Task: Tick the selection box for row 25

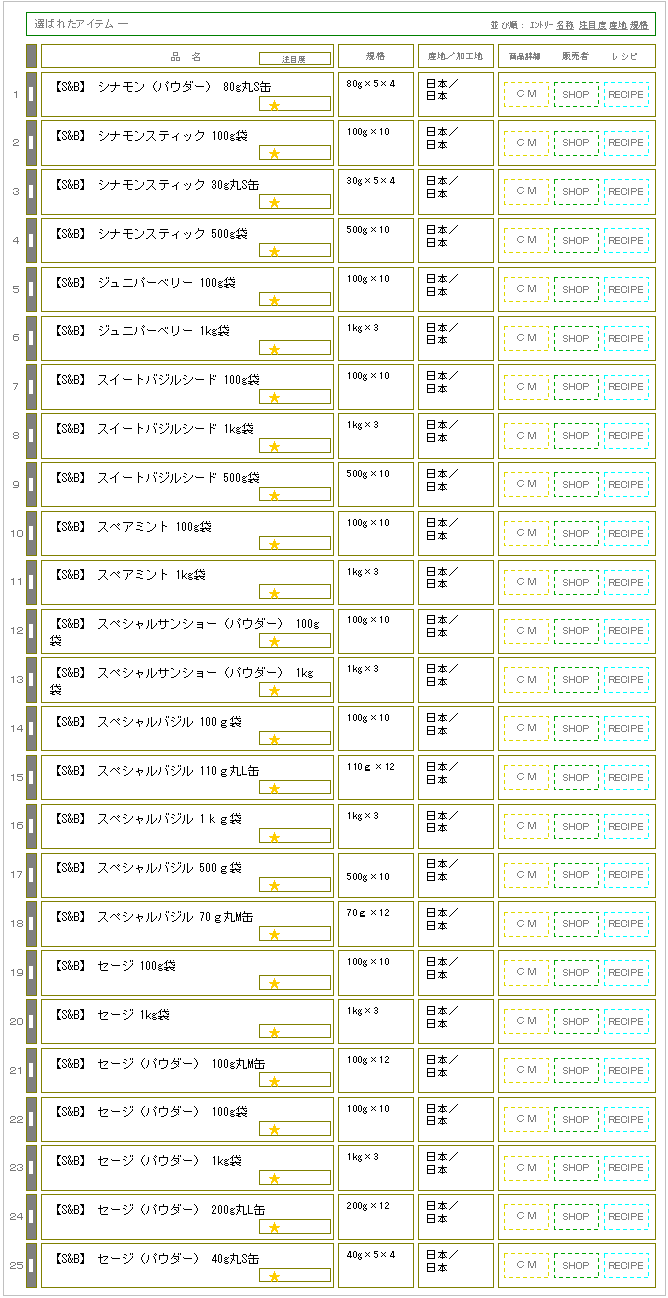Action: click(x=31, y=1266)
